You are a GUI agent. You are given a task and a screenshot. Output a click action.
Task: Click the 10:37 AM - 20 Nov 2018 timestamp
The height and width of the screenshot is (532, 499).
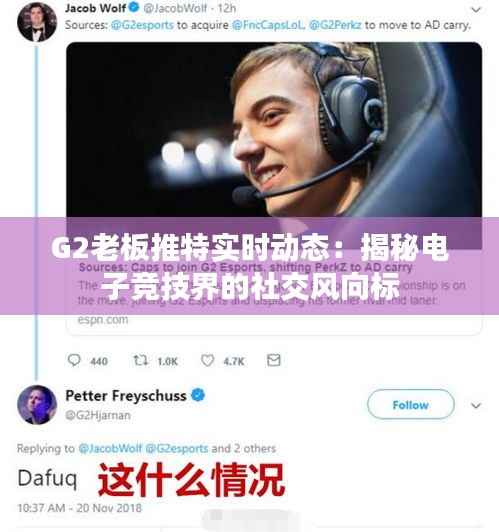click(79, 508)
